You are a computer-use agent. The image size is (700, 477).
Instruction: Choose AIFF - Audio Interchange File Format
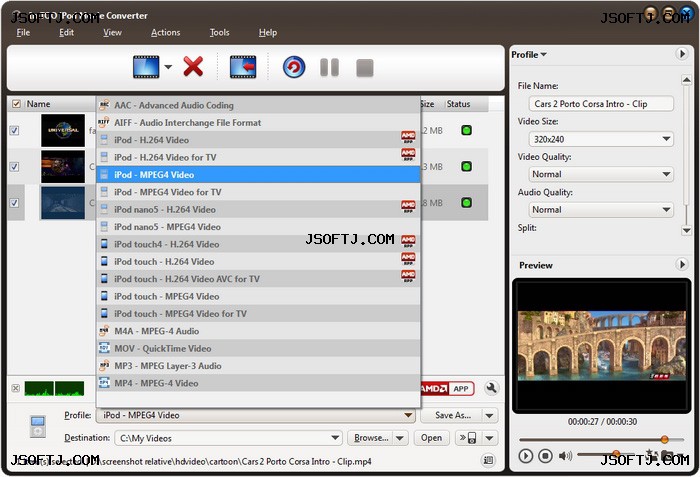[x=258, y=122]
